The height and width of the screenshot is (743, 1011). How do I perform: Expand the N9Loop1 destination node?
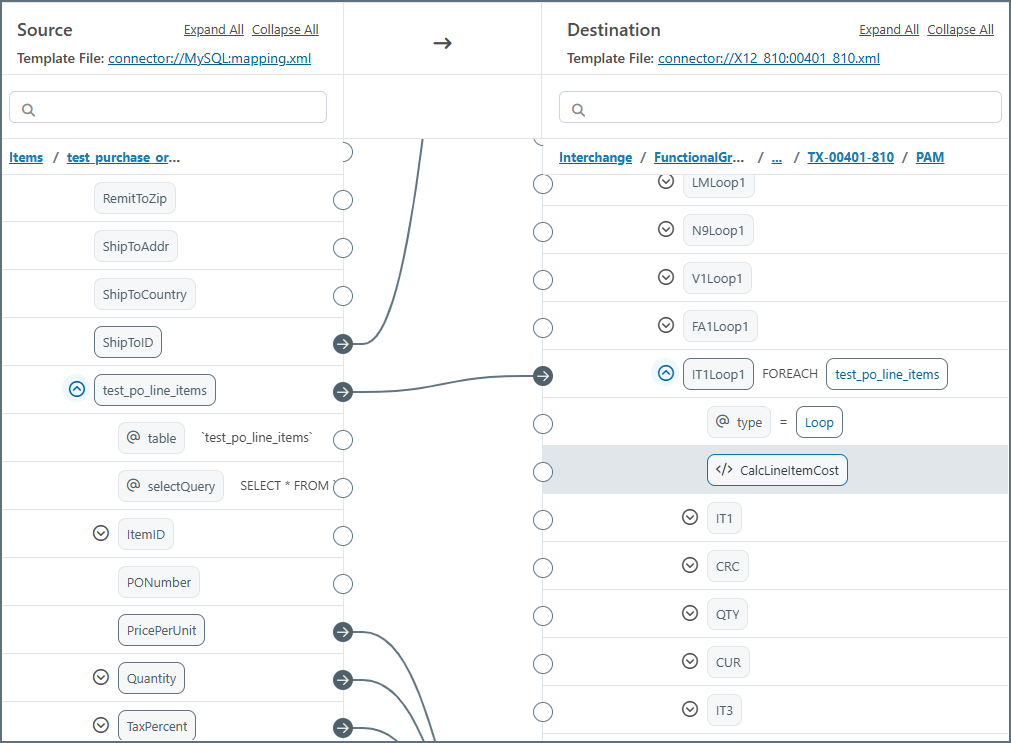tap(666, 230)
